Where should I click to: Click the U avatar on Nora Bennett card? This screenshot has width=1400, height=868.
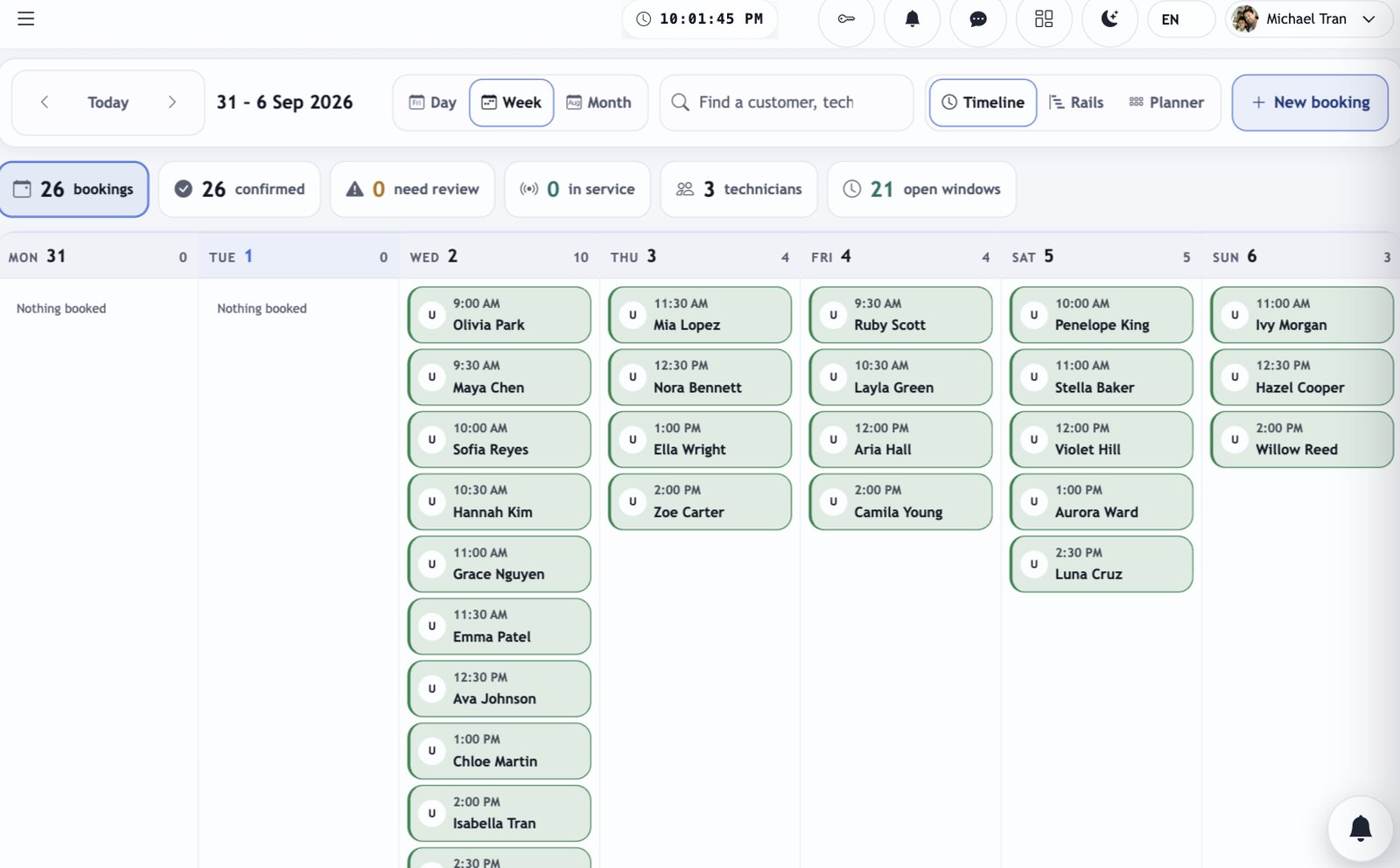(633, 377)
